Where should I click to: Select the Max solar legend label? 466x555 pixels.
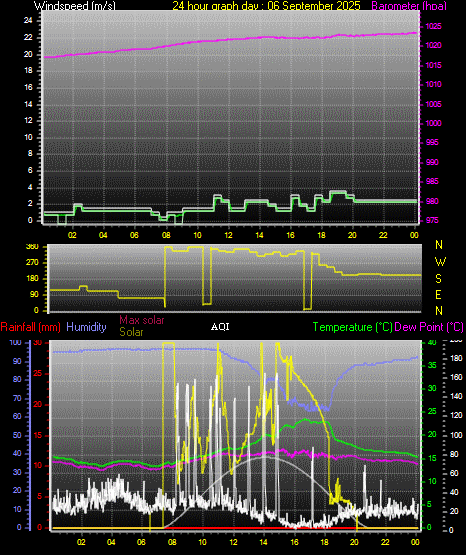142,320
